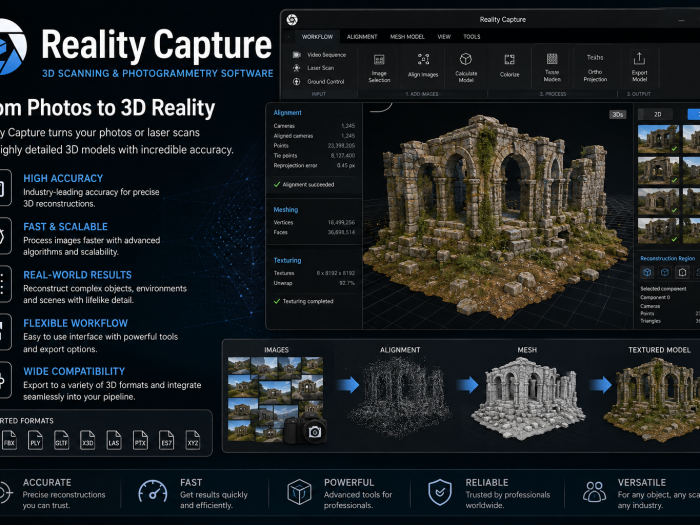Click the 2. PROCESS ribbon group label
Image resolution: width=700 pixels, height=525 pixels.
(x=553, y=94)
